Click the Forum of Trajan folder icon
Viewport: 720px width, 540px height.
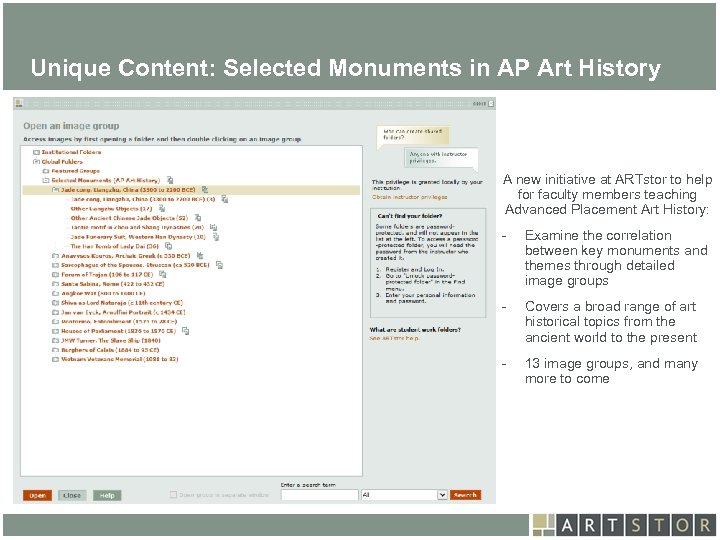coord(55,274)
